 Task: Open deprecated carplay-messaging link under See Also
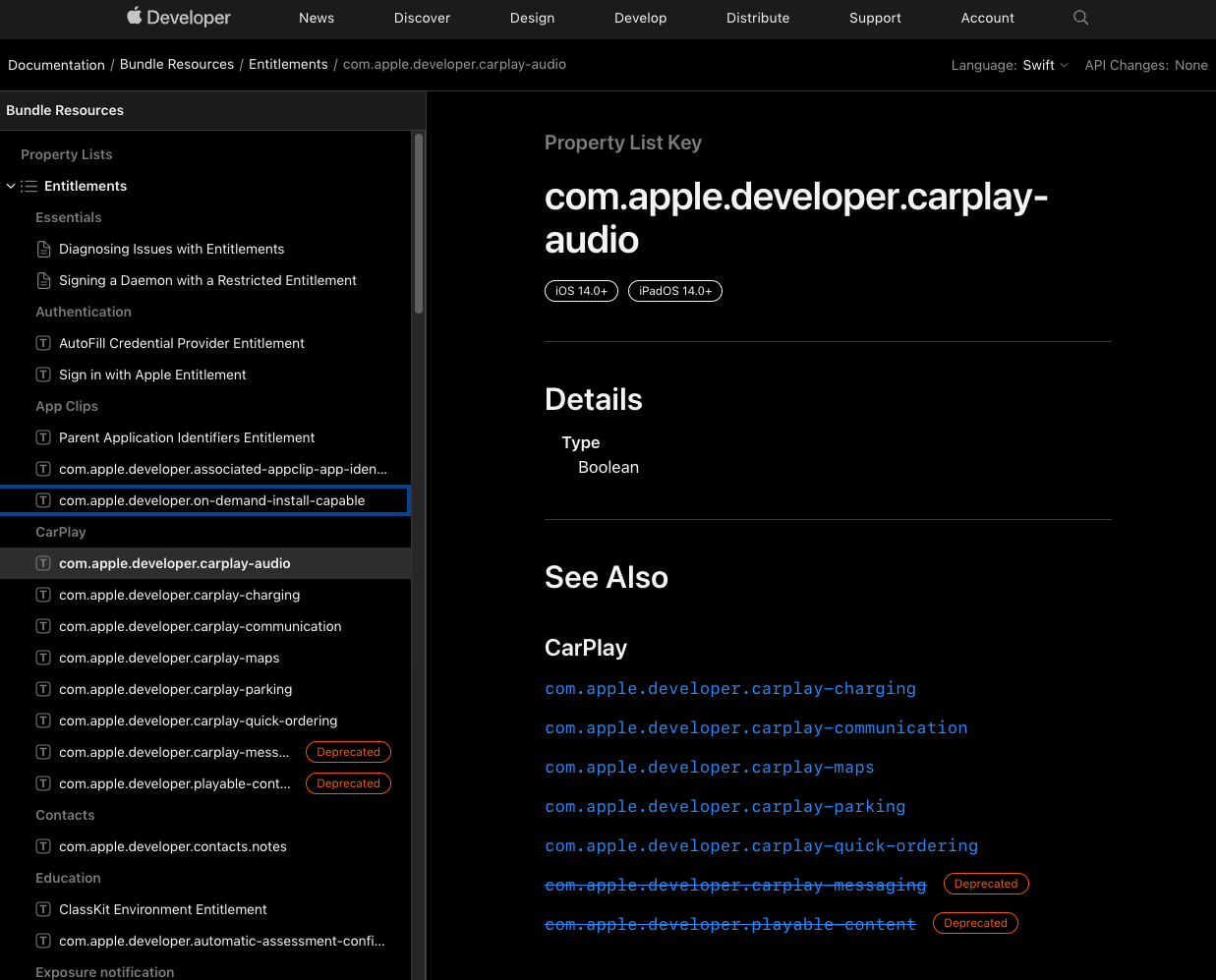click(735, 885)
